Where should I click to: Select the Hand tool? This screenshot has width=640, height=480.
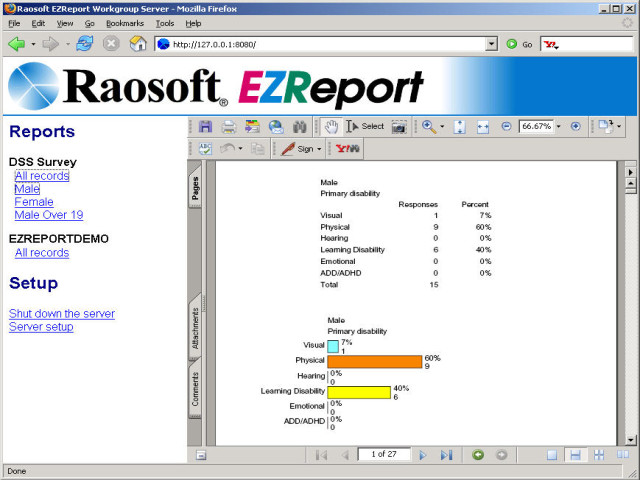pos(331,127)
